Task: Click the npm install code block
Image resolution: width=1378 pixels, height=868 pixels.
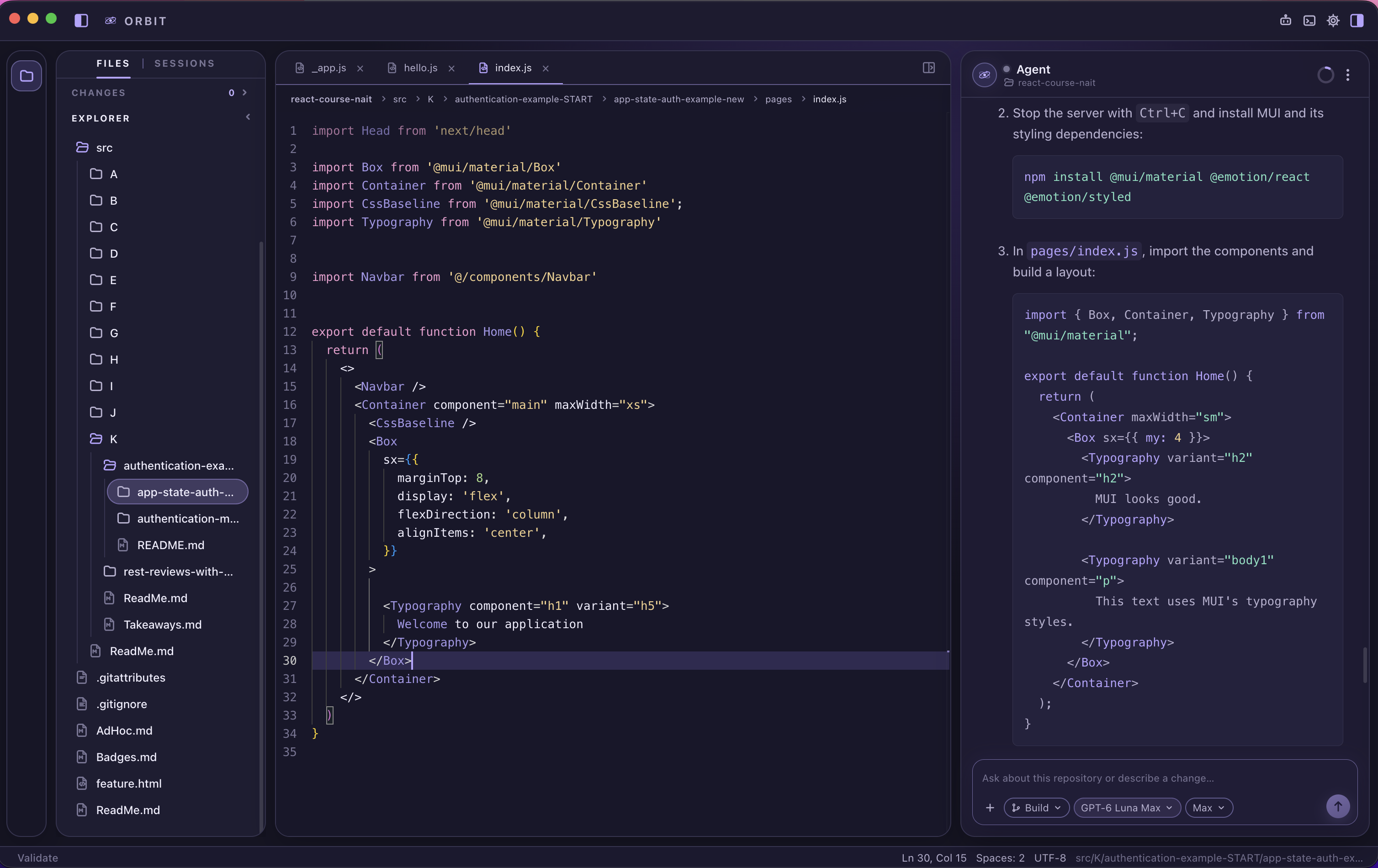Action: pyautogui.click(x=1177, y=186)
